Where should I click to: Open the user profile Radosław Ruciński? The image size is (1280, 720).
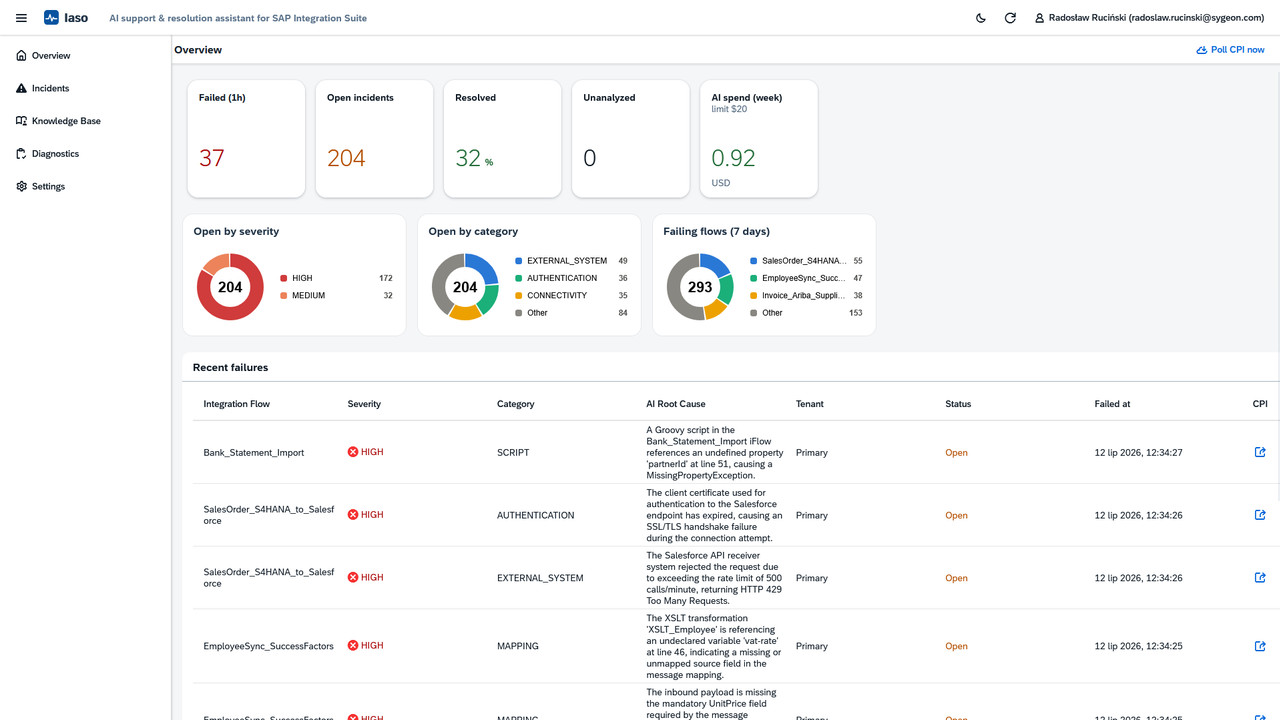click(1150, 18)
